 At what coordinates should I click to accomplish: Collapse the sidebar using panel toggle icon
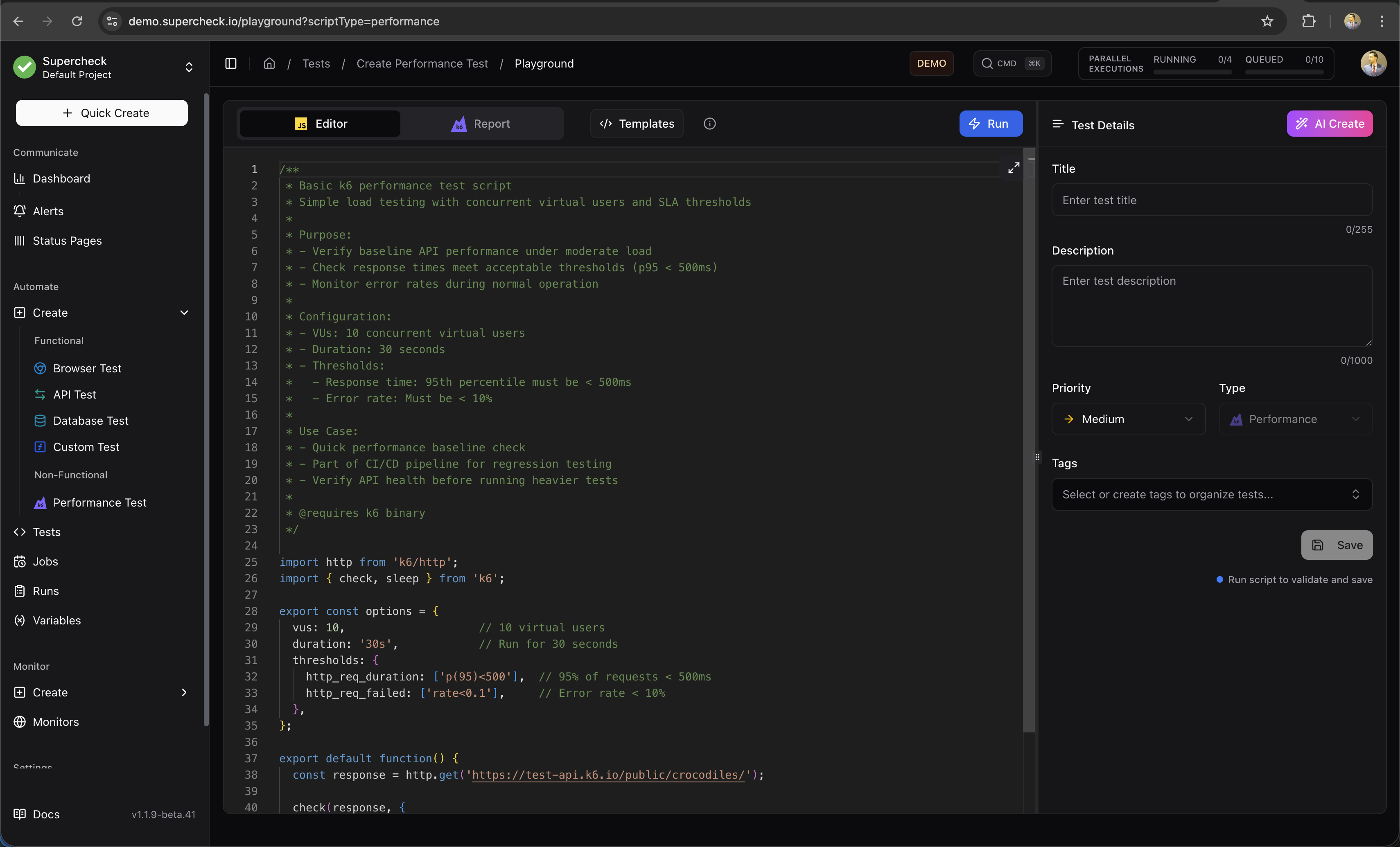(231, 63)
